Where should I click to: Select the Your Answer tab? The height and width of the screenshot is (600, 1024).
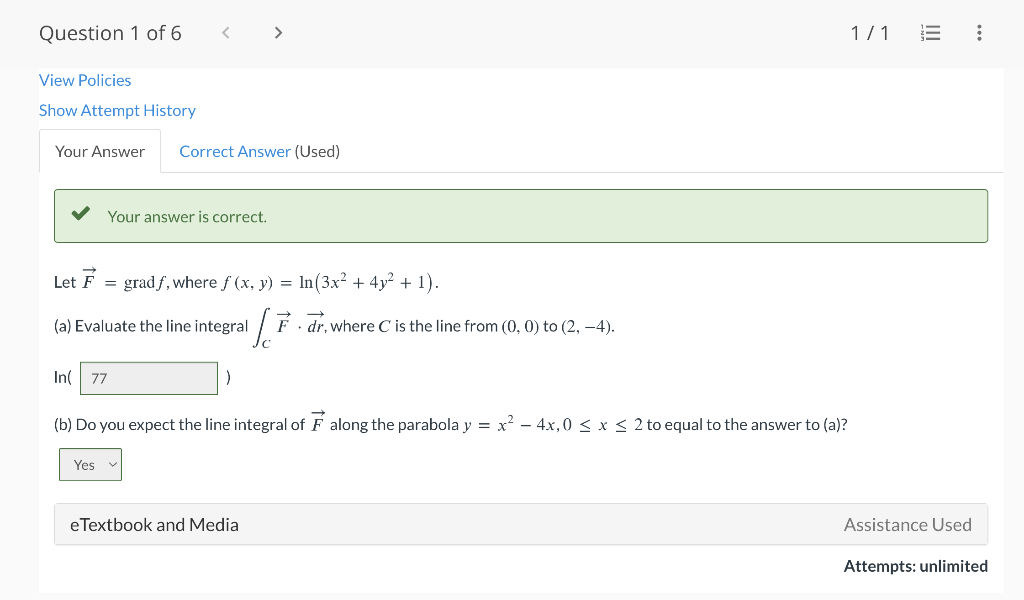pos(100,151)
